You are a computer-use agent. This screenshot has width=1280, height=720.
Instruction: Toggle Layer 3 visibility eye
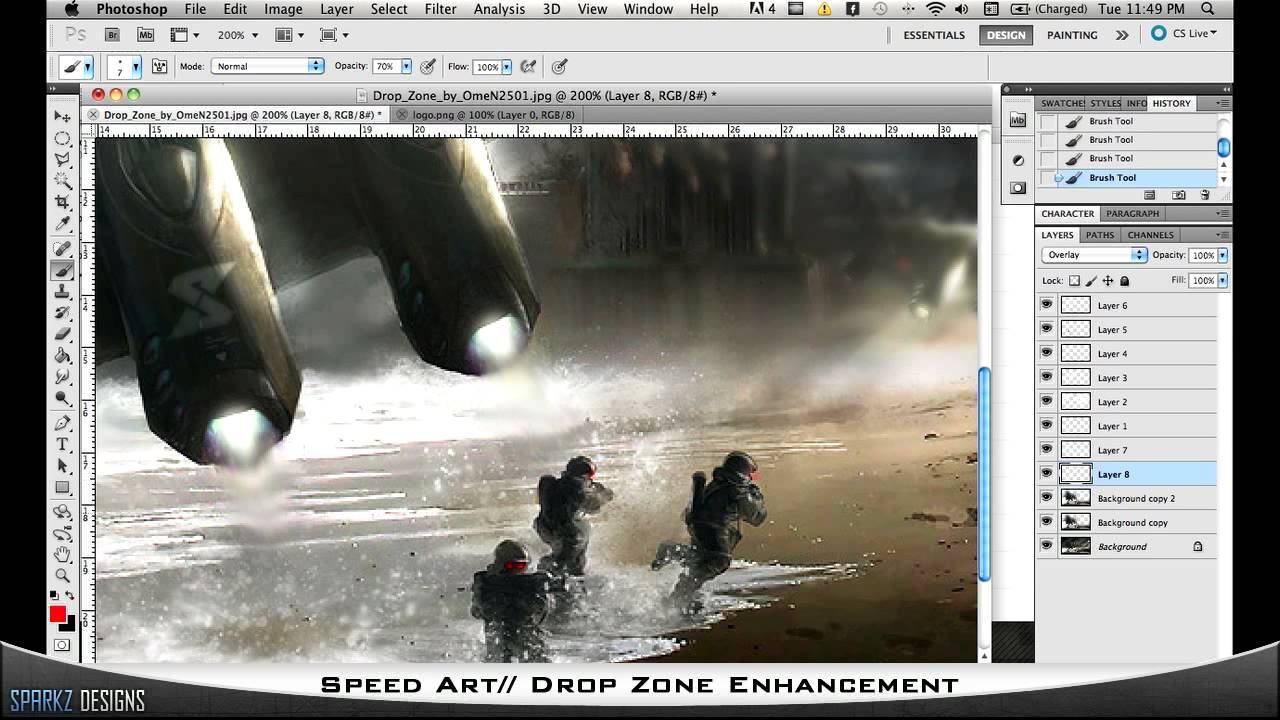(x=1047, y=377)
